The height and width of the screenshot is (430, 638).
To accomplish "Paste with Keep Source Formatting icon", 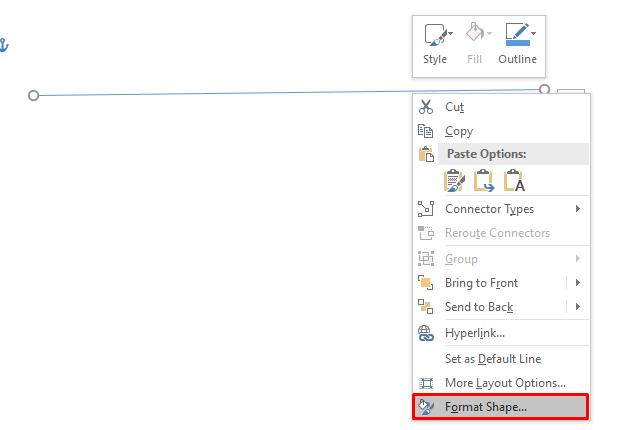I will [454, 181].
